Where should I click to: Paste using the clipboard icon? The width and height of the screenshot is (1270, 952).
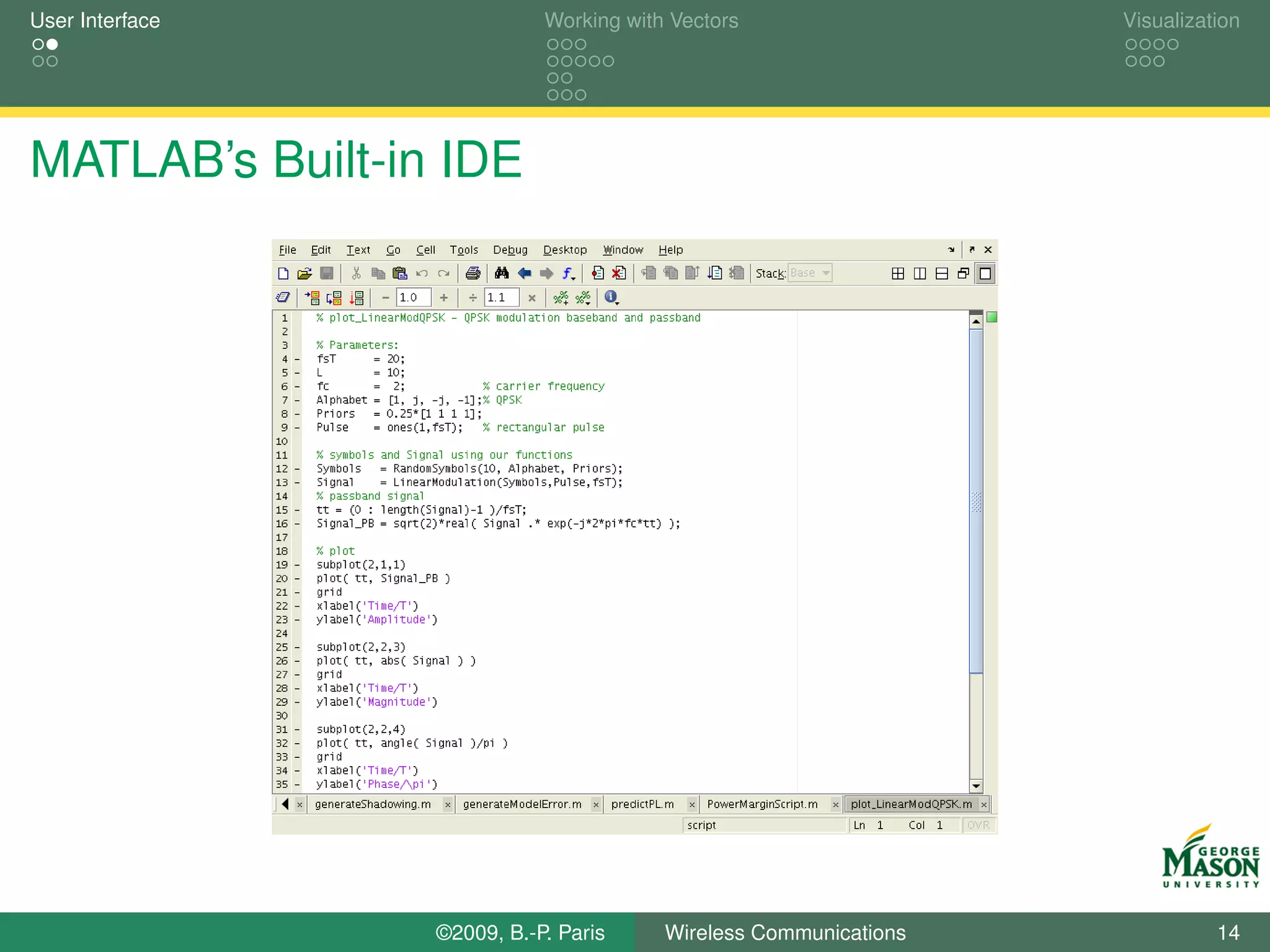coord(400,273)
